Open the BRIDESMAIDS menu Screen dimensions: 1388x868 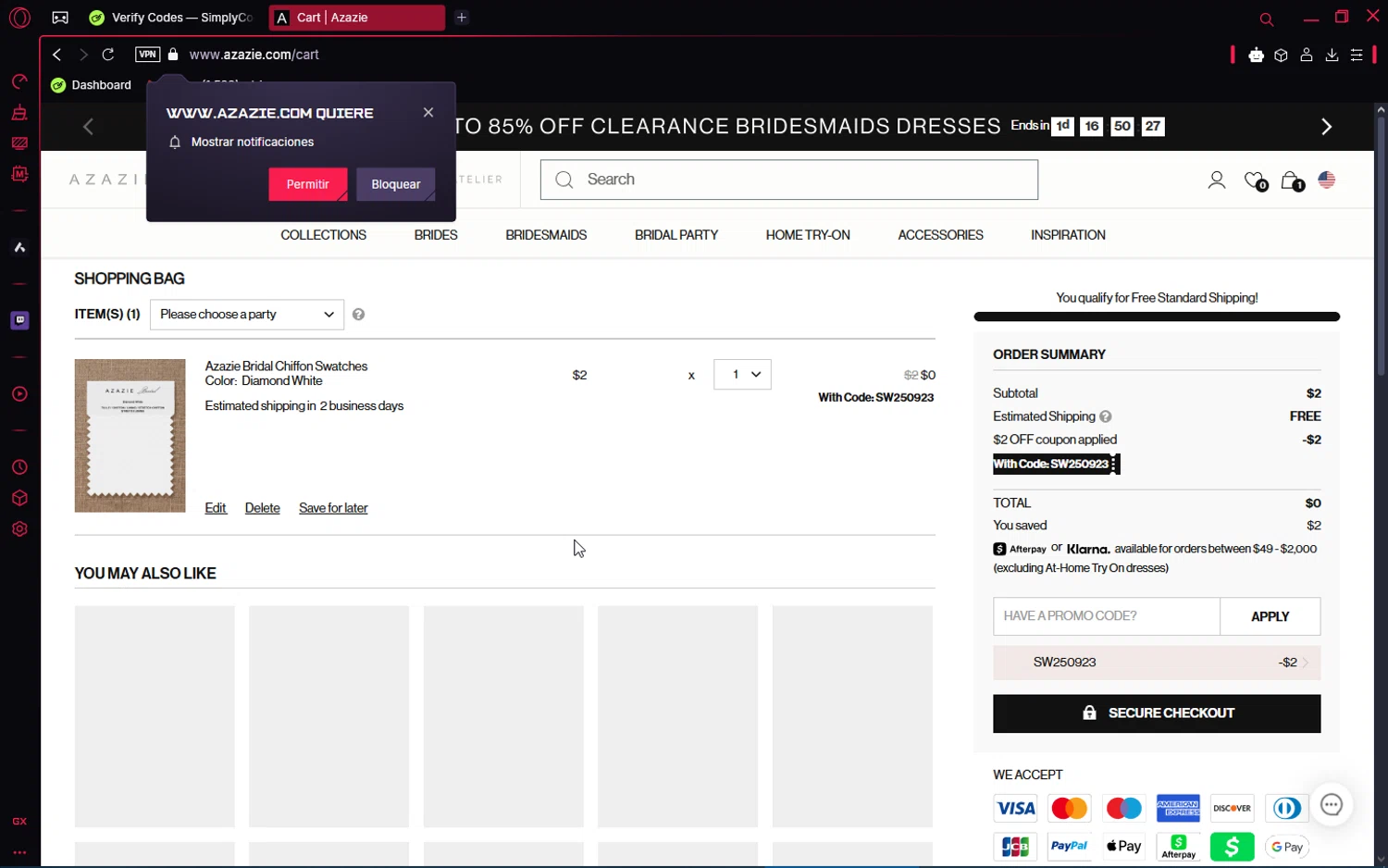point(546,235)
